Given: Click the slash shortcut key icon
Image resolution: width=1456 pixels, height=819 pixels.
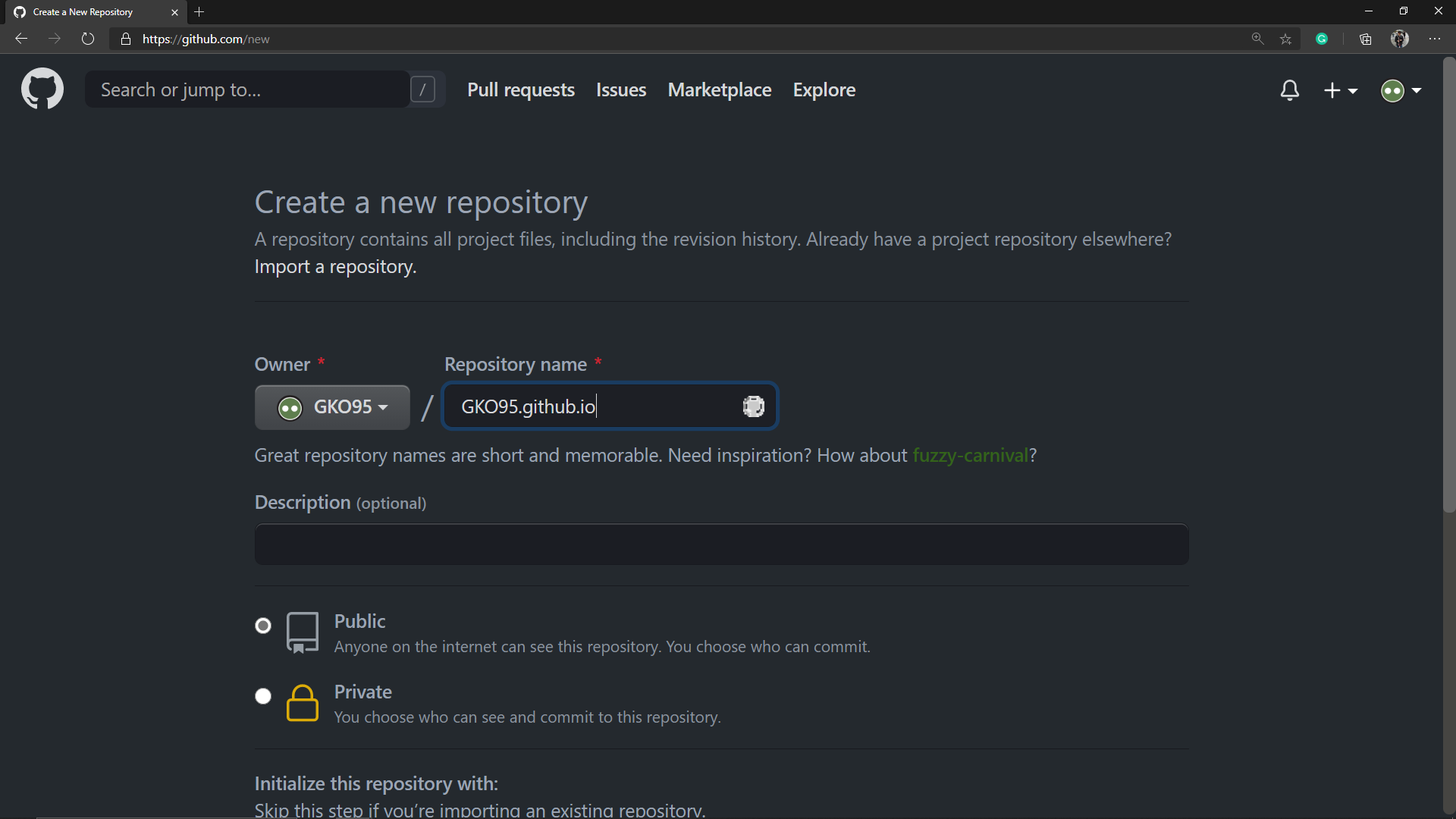Looking at the screenshot, I should pos(423,89).
